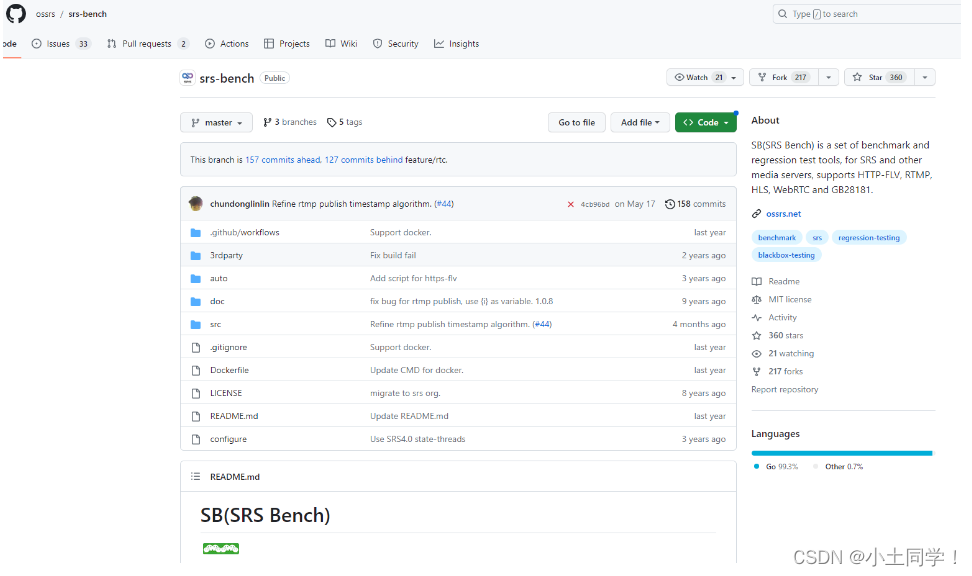
Task: Click the blackbox-testing topic tag
Action: 786,255
